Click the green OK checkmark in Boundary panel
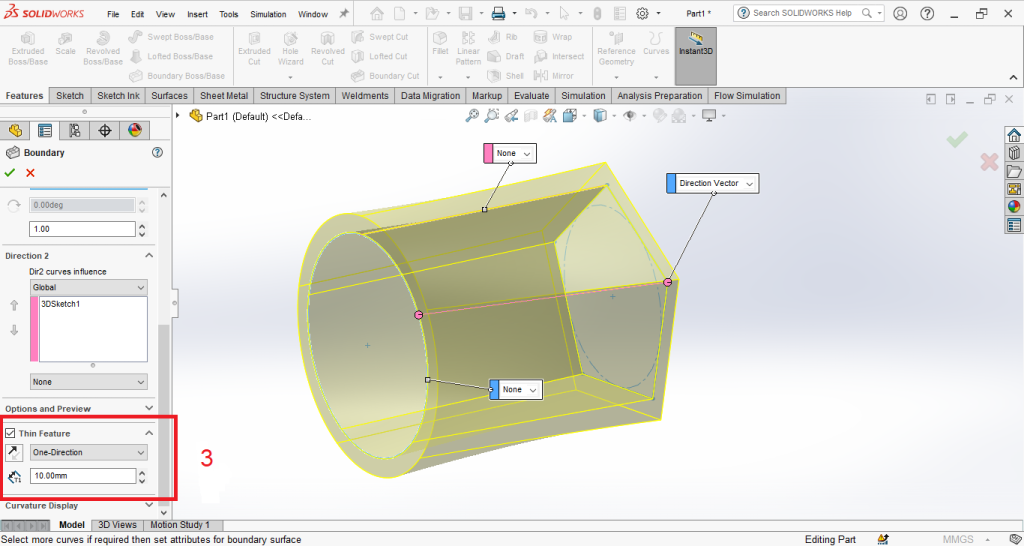 12,173
